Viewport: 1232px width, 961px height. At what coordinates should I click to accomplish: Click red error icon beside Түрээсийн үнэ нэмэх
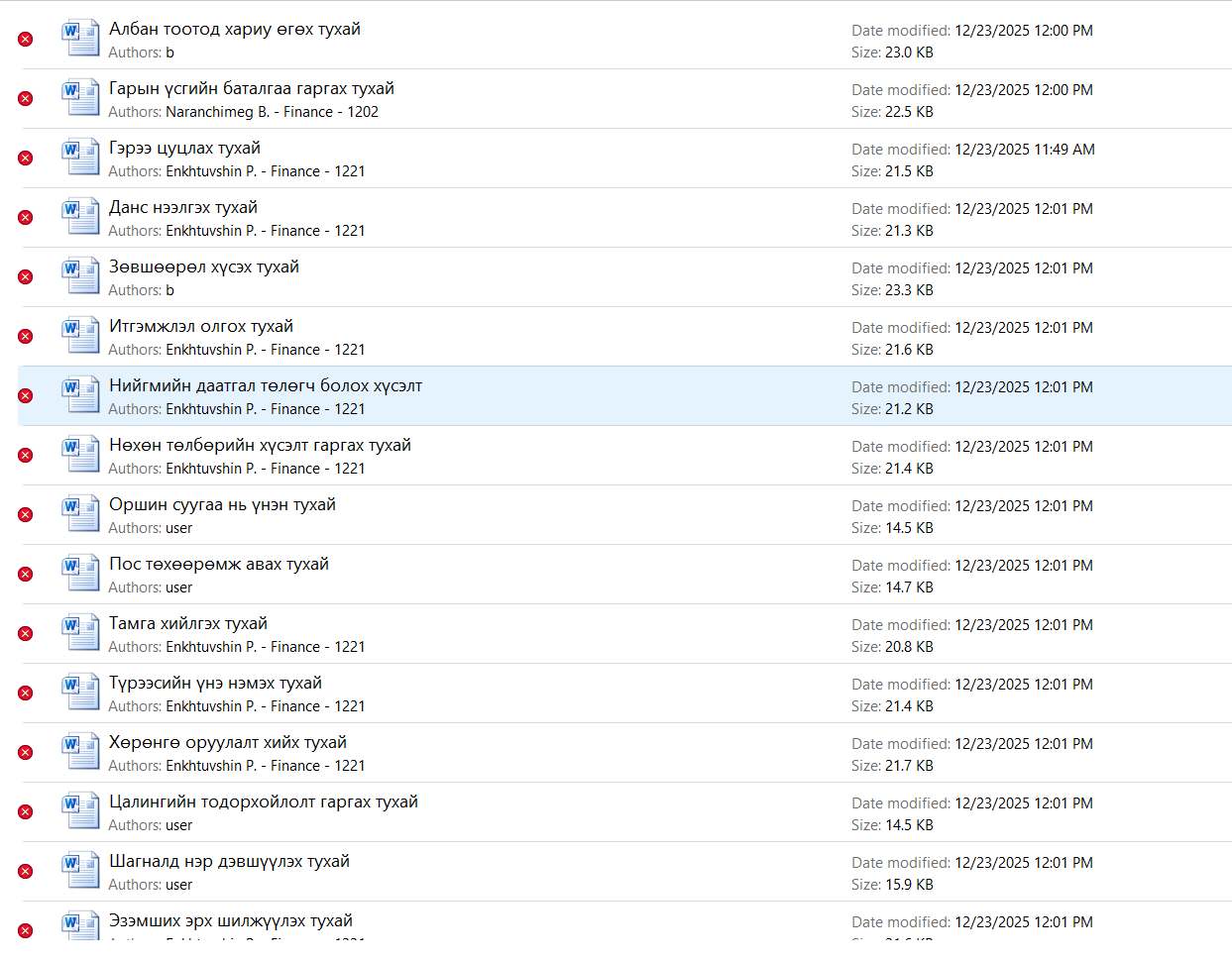26,693
